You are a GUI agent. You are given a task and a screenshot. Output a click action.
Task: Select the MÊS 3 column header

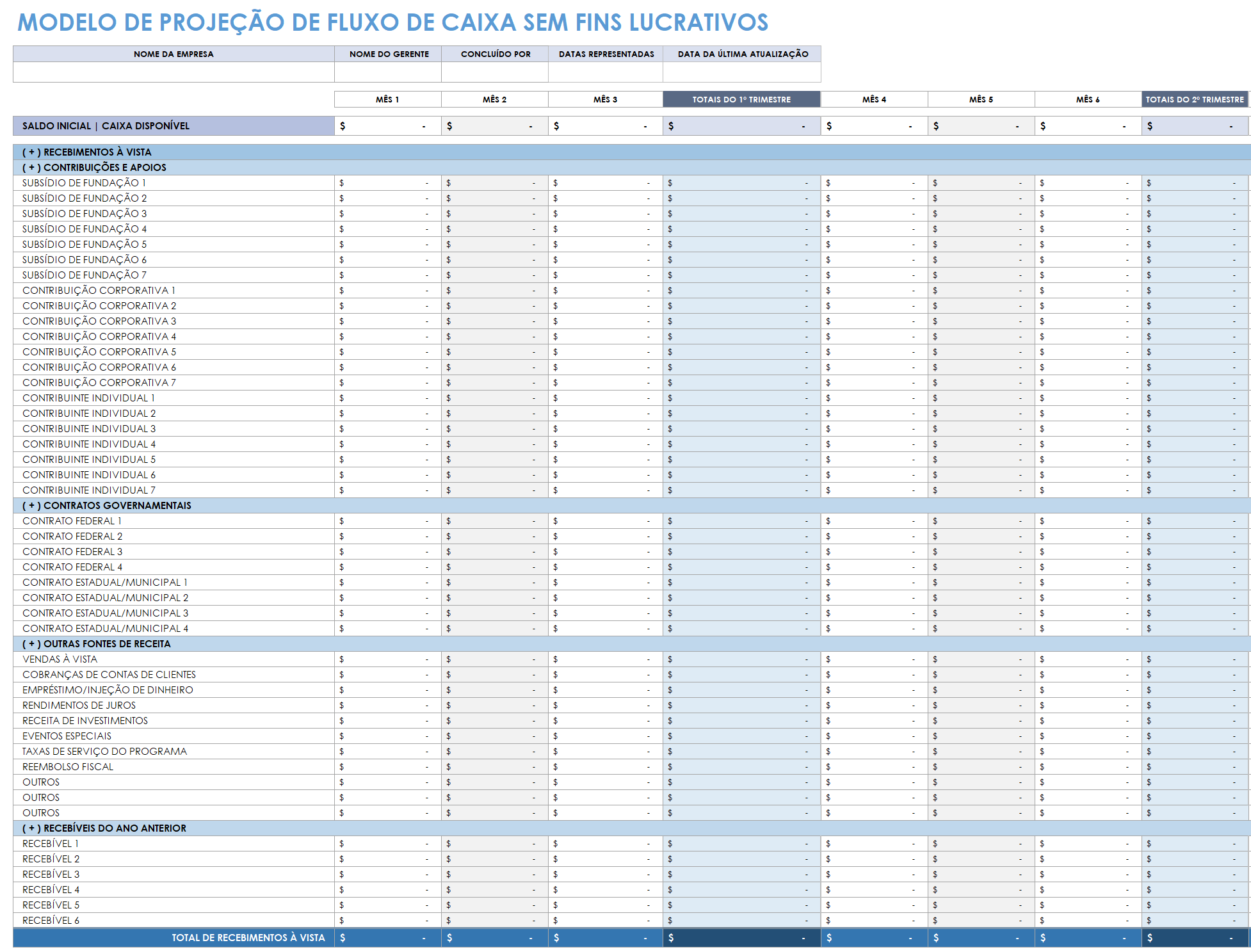606,99
